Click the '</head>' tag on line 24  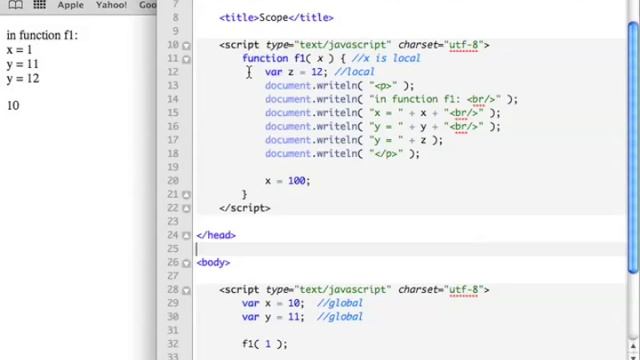[x=216, y=235]
